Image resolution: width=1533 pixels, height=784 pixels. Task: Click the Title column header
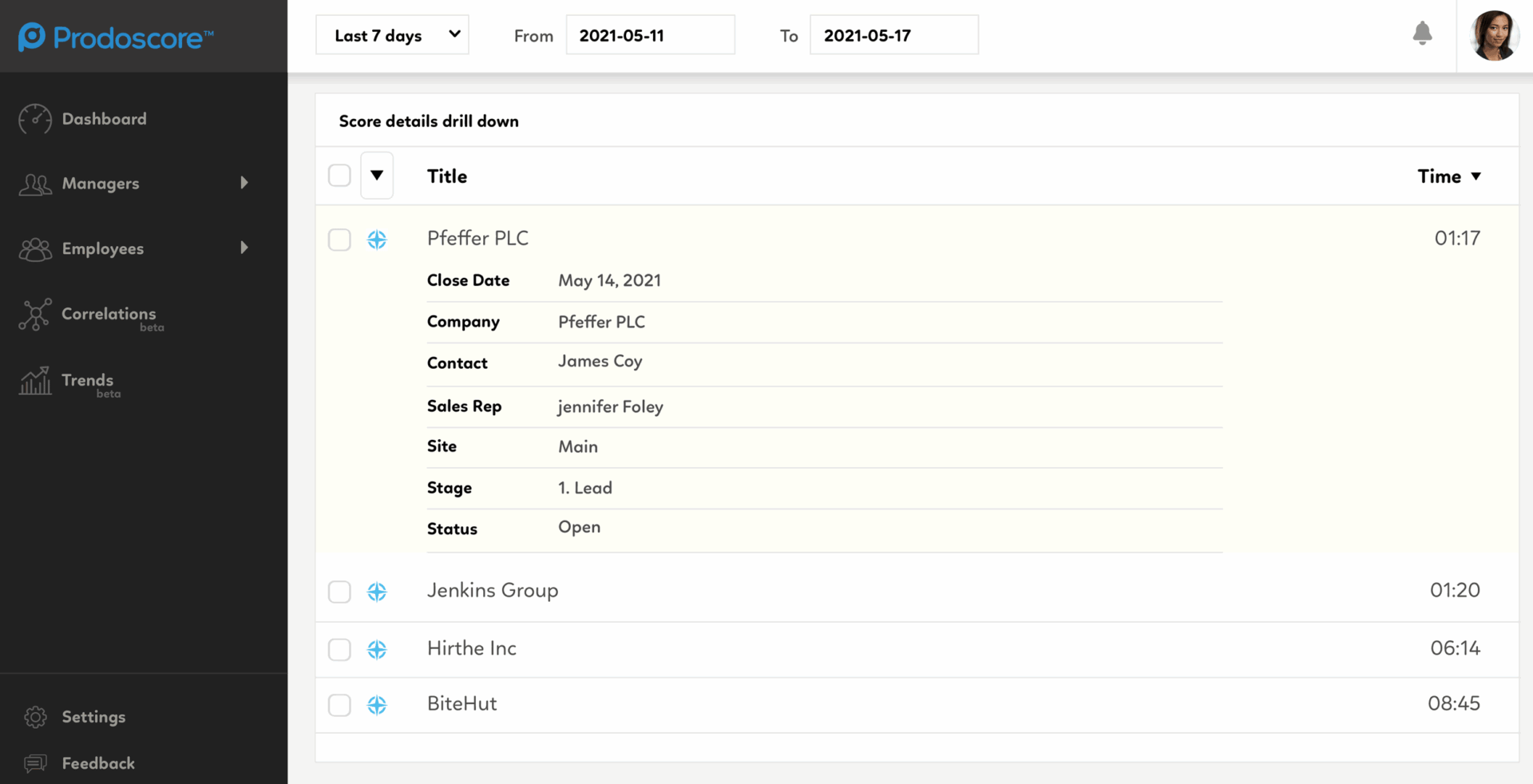point(447,176)
